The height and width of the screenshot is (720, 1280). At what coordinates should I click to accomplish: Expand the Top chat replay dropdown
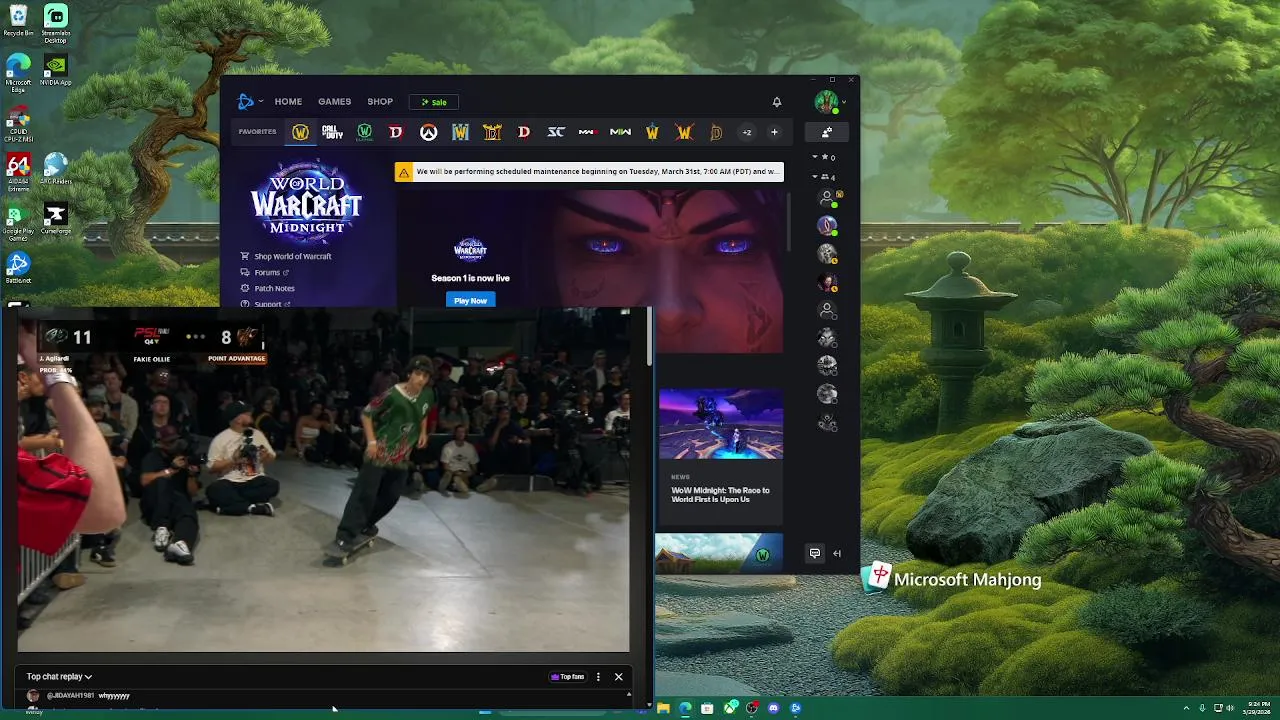tap(59, 677)
